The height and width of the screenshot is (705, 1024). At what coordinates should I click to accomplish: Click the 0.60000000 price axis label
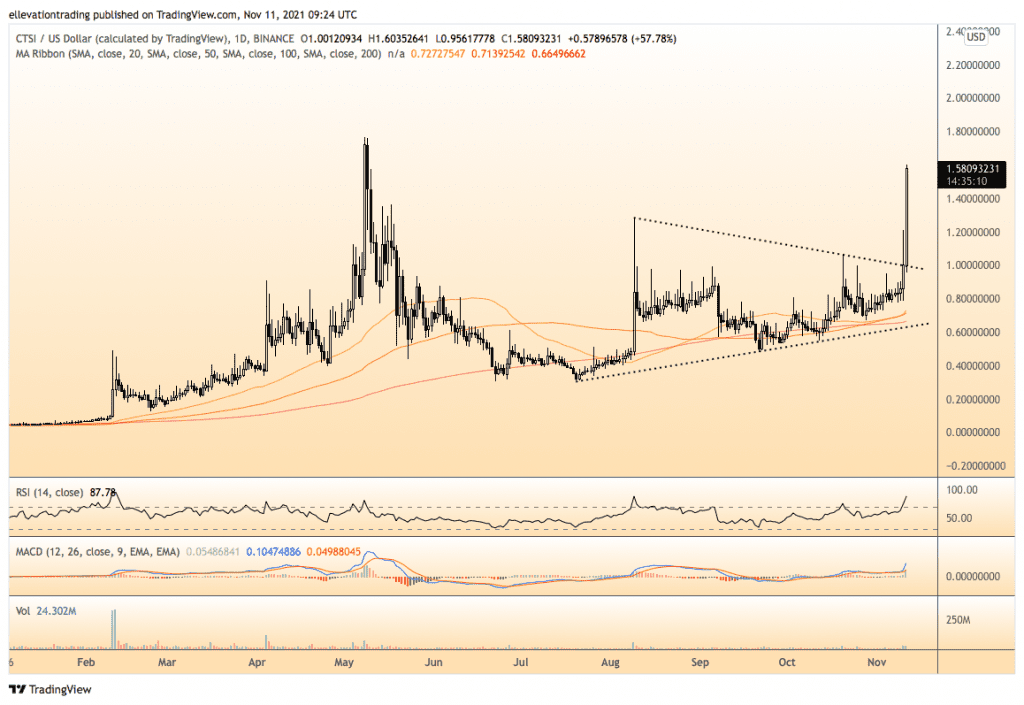tap(972, 332)
